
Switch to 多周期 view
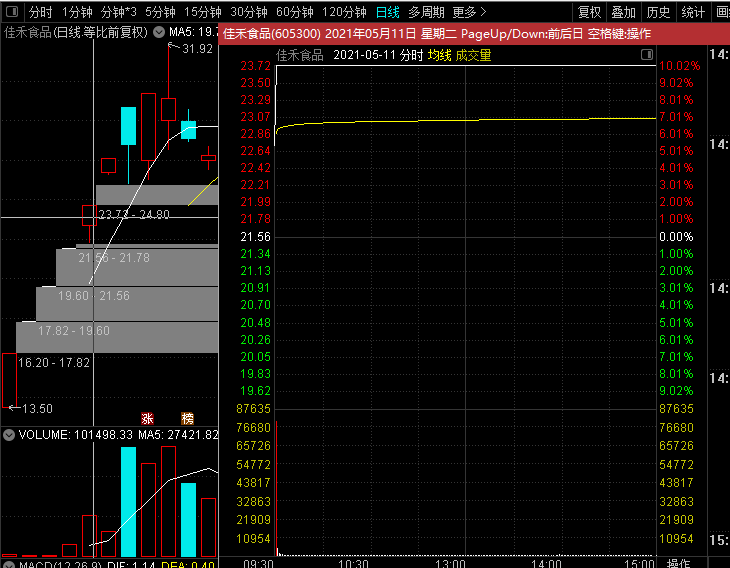point(426,12)
